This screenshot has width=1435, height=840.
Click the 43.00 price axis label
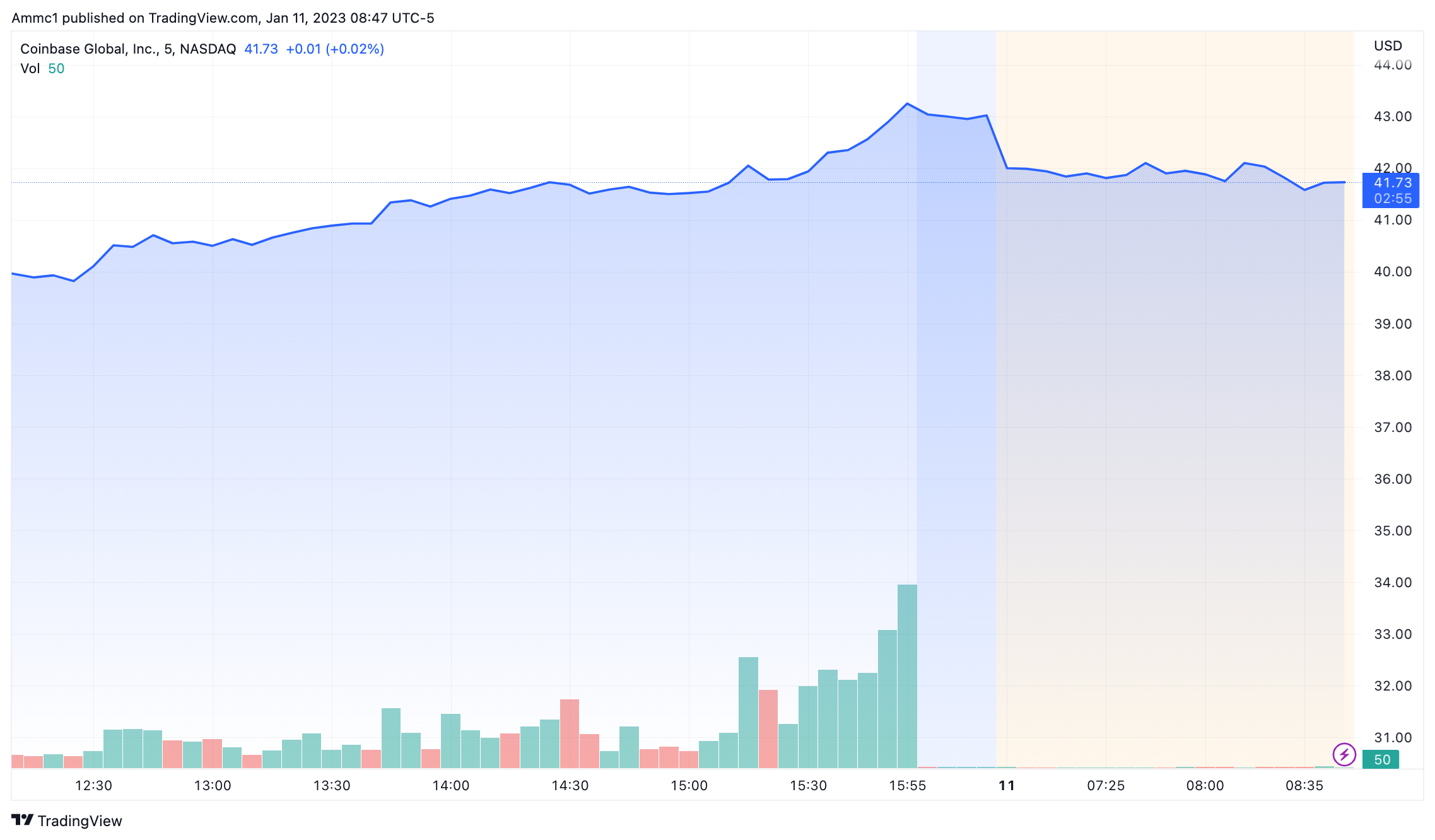pos(1393,117)
